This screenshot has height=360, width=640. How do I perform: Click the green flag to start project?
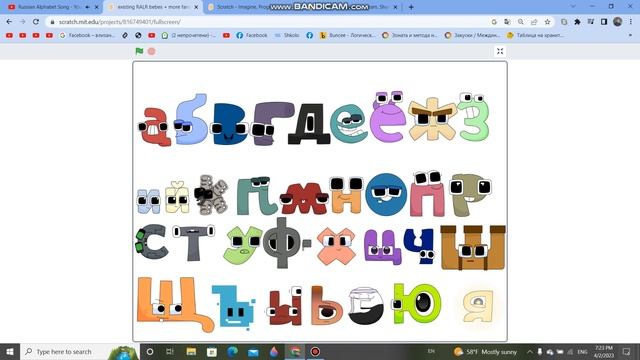[x=139, y=51]
